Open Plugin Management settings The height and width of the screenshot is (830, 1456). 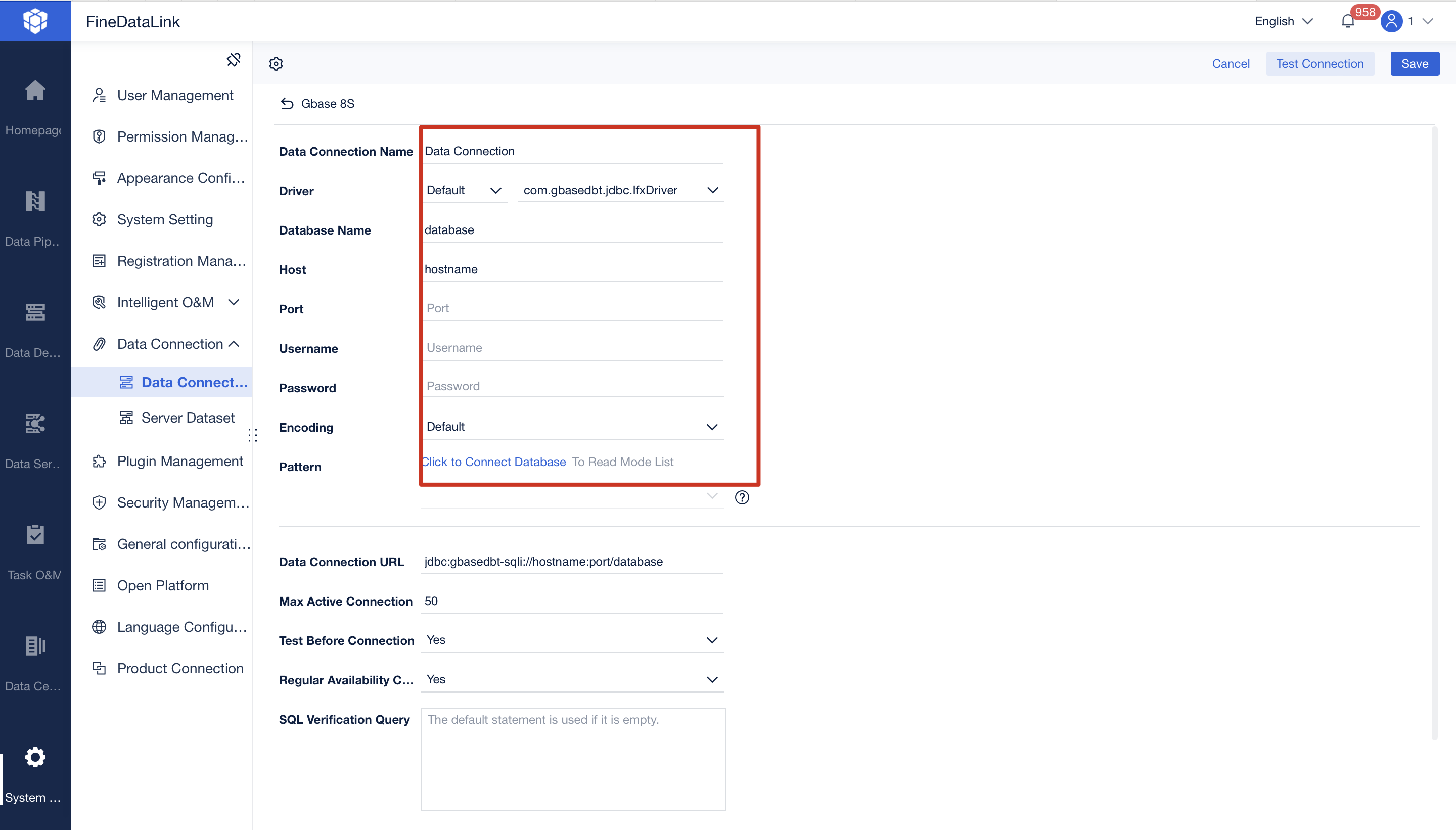[180, 461]
